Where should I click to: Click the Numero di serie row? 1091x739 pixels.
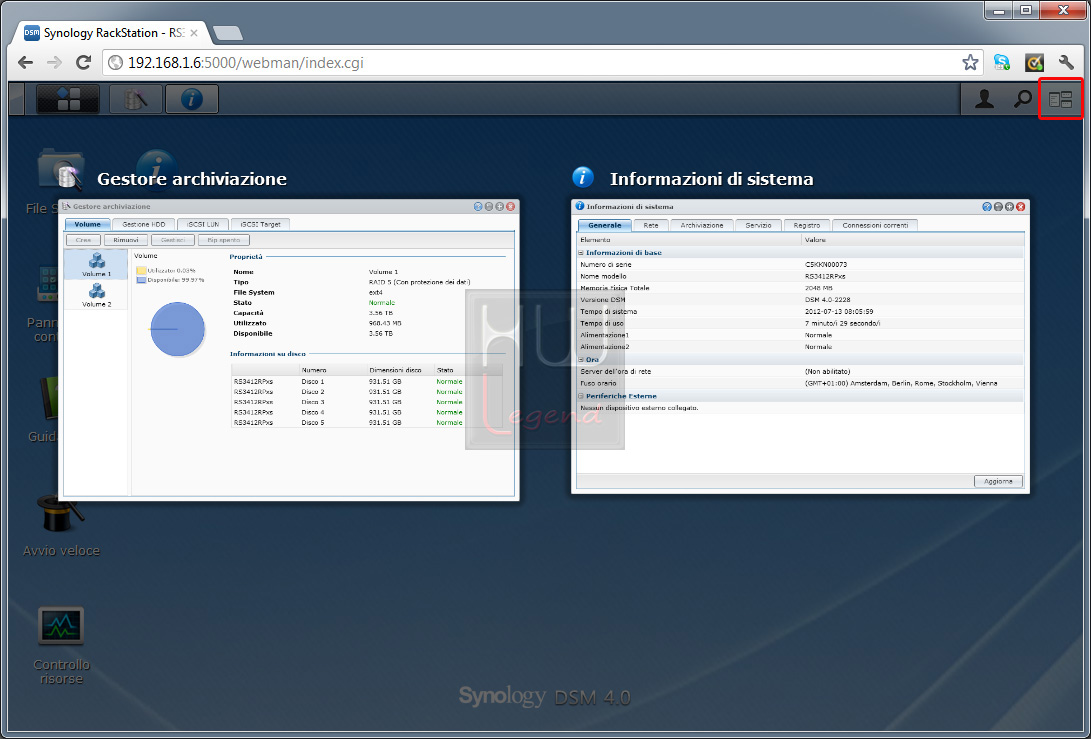pos(801,264)
